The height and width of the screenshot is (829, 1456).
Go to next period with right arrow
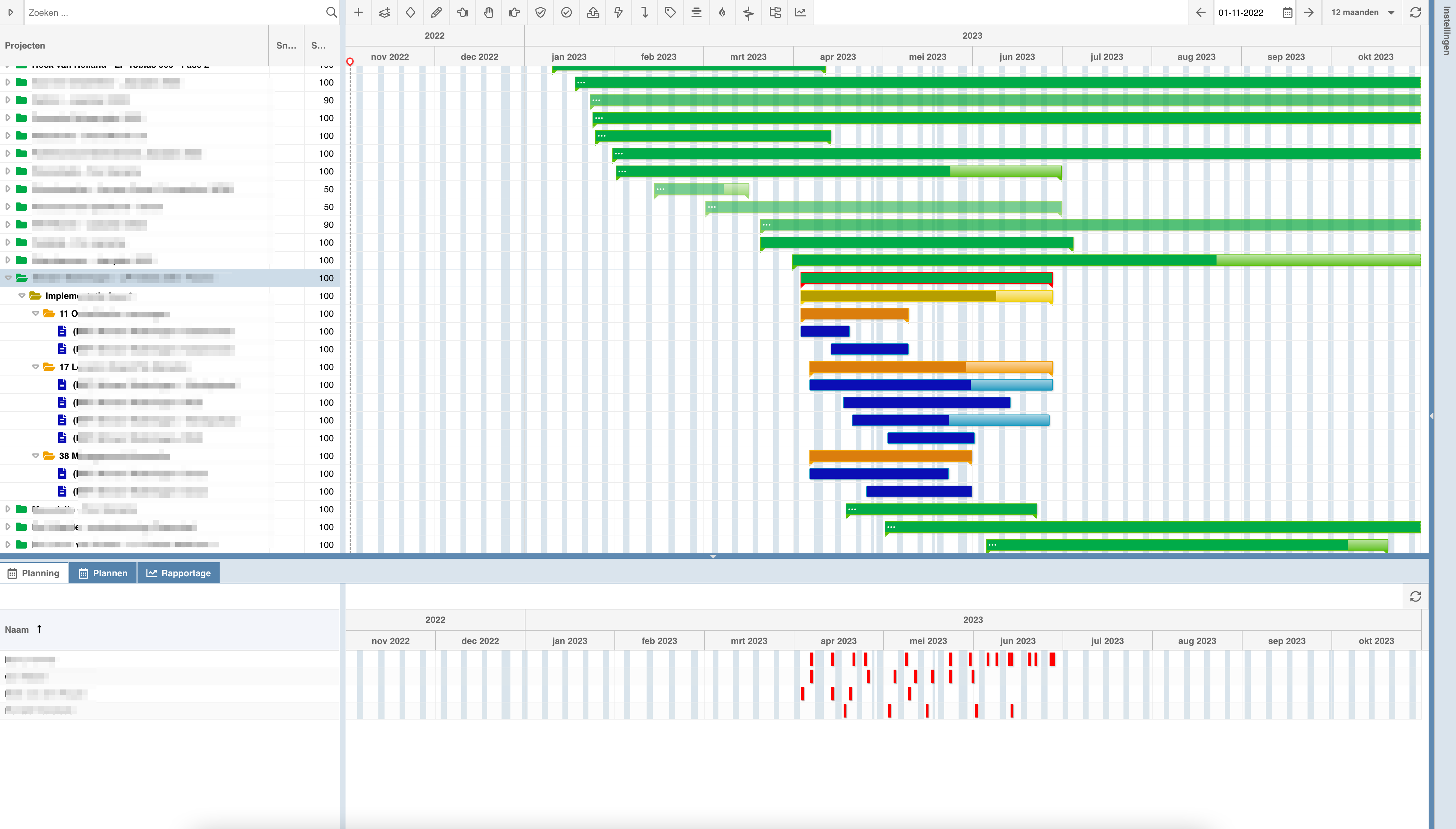pyautogui.click(x=1309, y=13)
